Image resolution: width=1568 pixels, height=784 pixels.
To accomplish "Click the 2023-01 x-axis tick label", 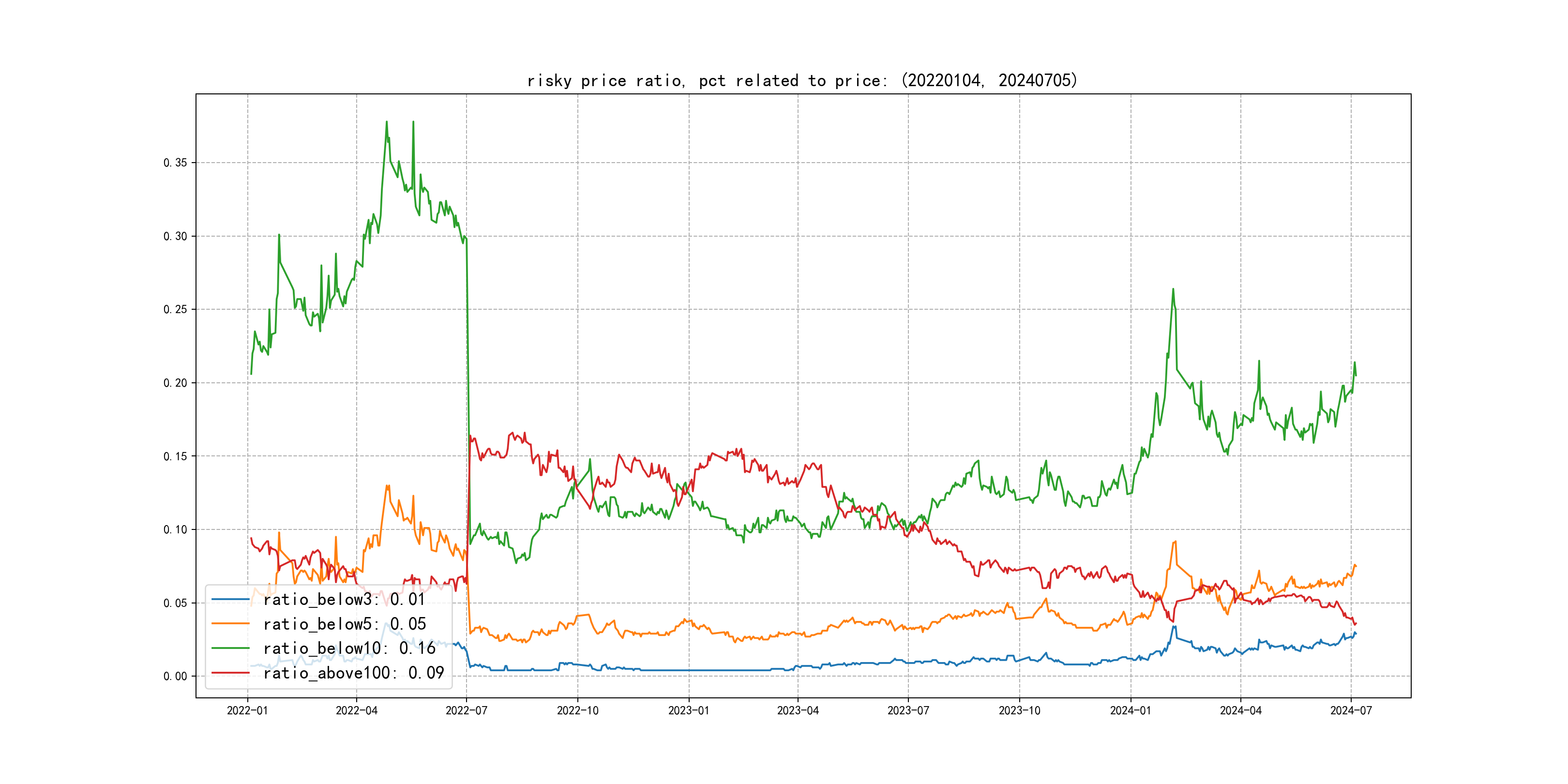I will (689, 710).
